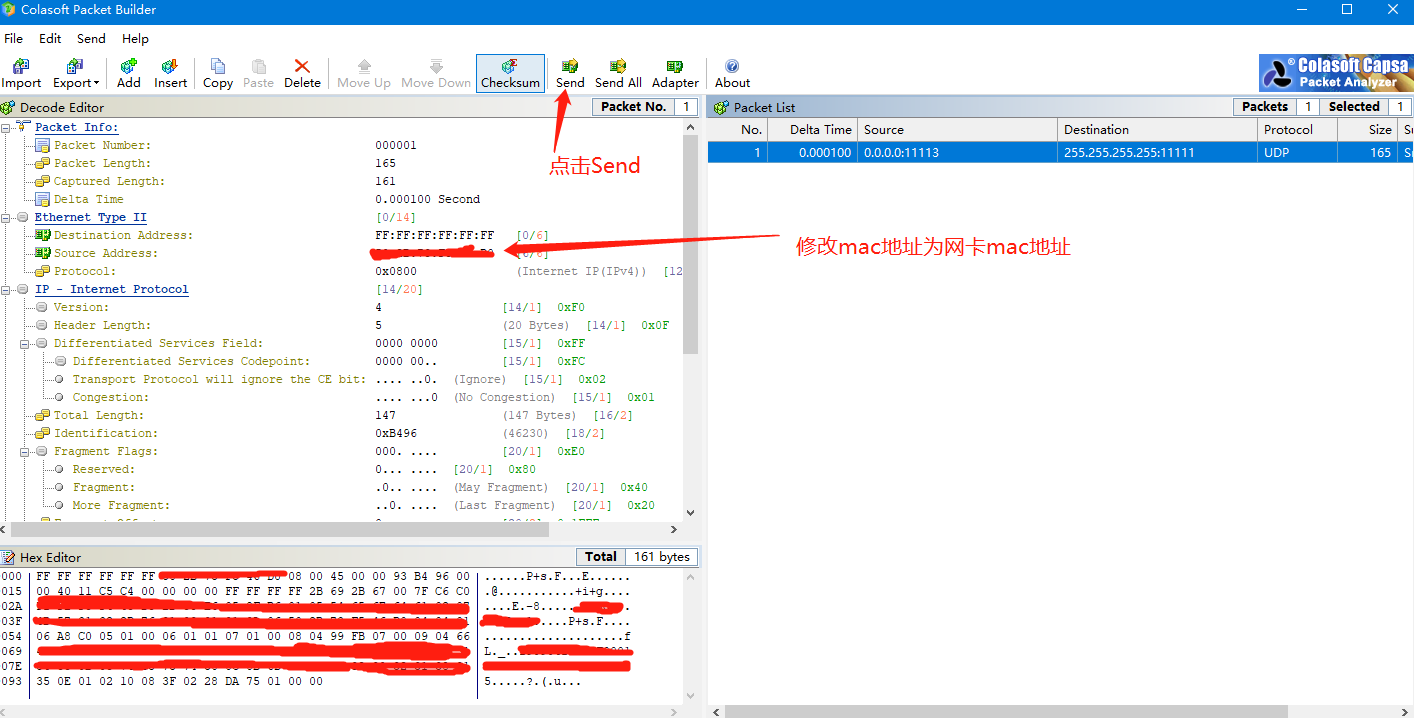The image size is (1414, 718).
Task: Send the current packet
Action: tap(570, 72)
